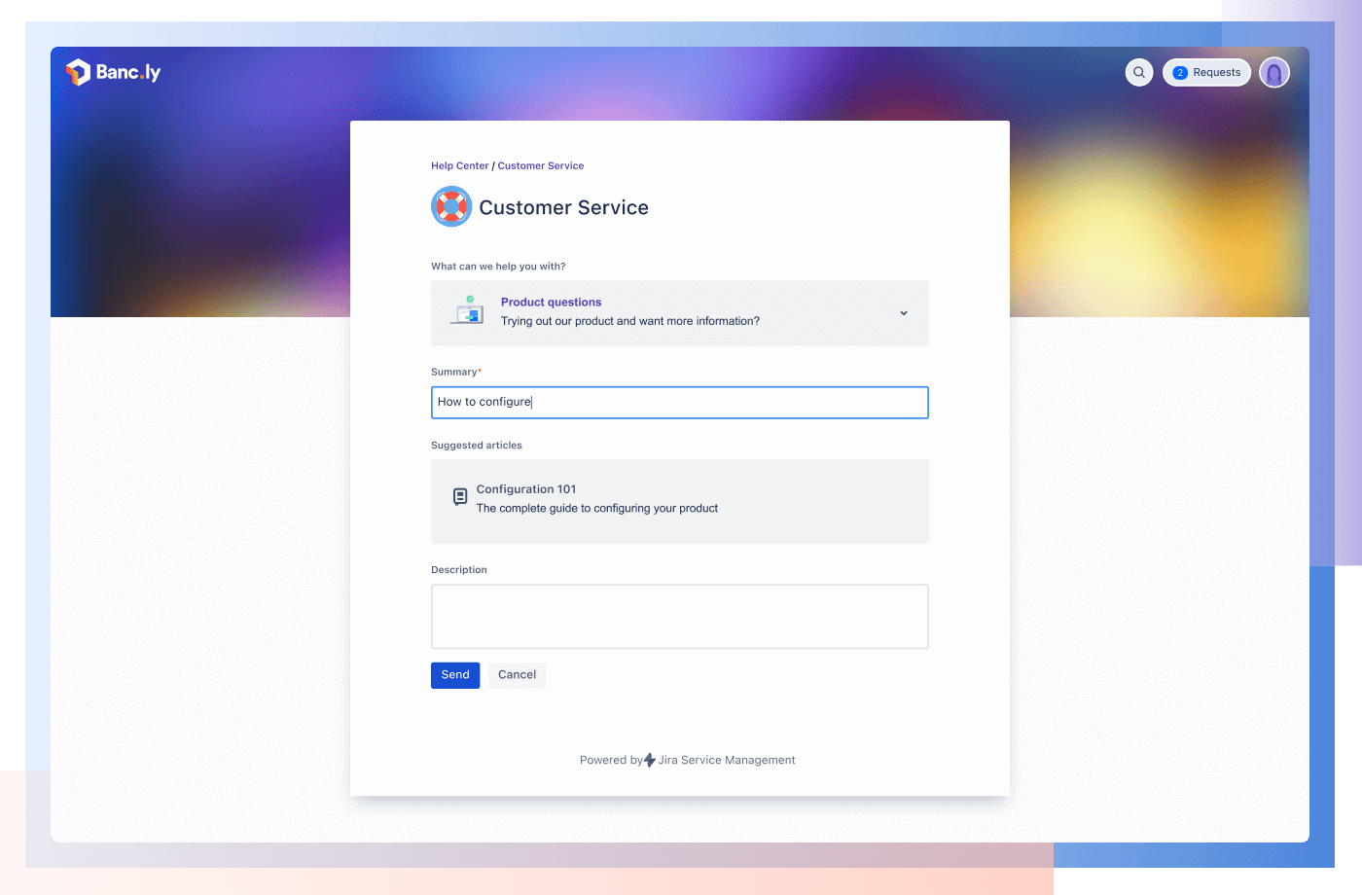Click the article icon beside Configuration 101
The image size is (1362, 896).
(x=460, y=497)
